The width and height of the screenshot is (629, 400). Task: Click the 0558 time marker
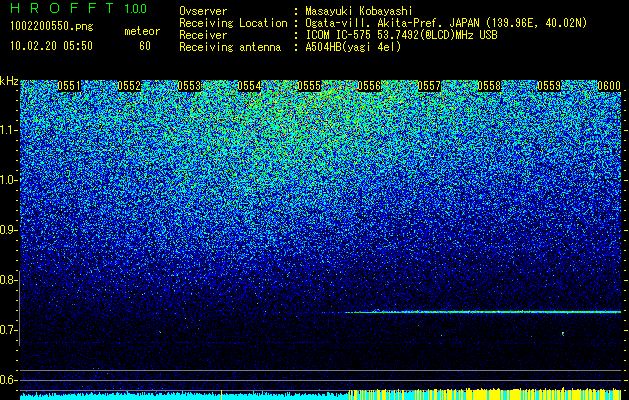489,86
